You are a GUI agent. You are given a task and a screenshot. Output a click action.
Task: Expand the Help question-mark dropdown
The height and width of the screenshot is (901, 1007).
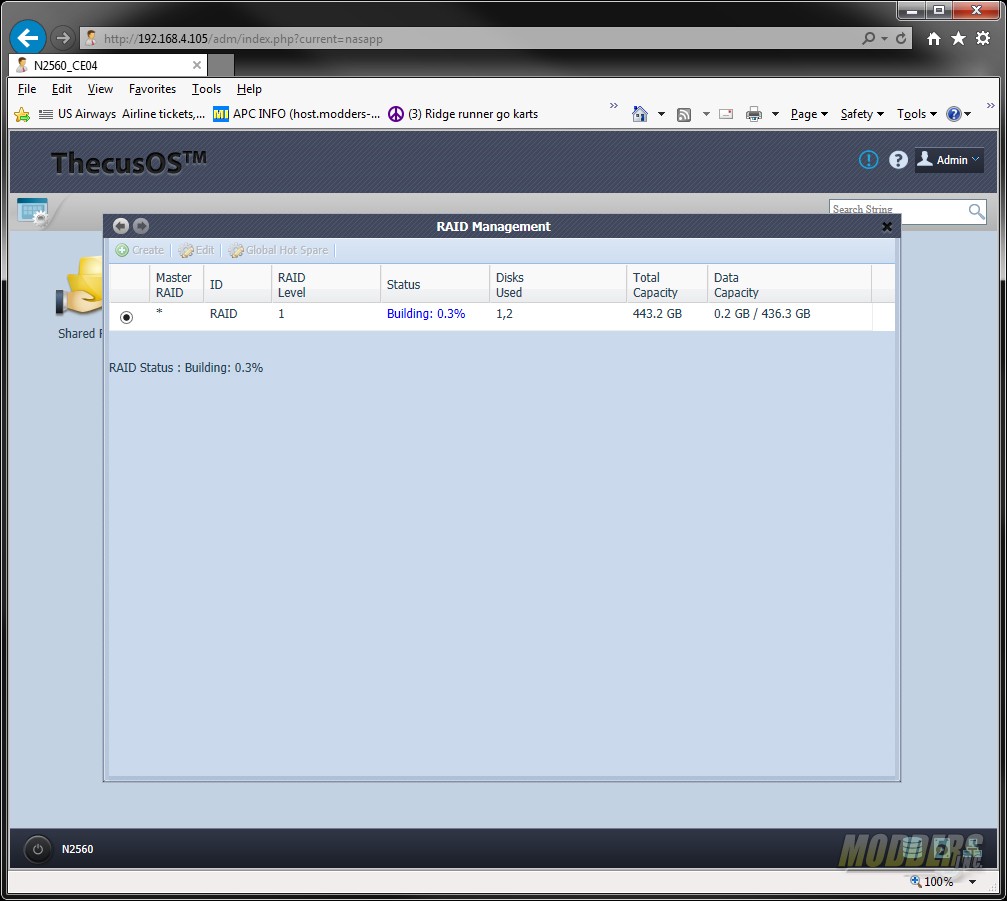pyautogui.click(x=967, y=114)
